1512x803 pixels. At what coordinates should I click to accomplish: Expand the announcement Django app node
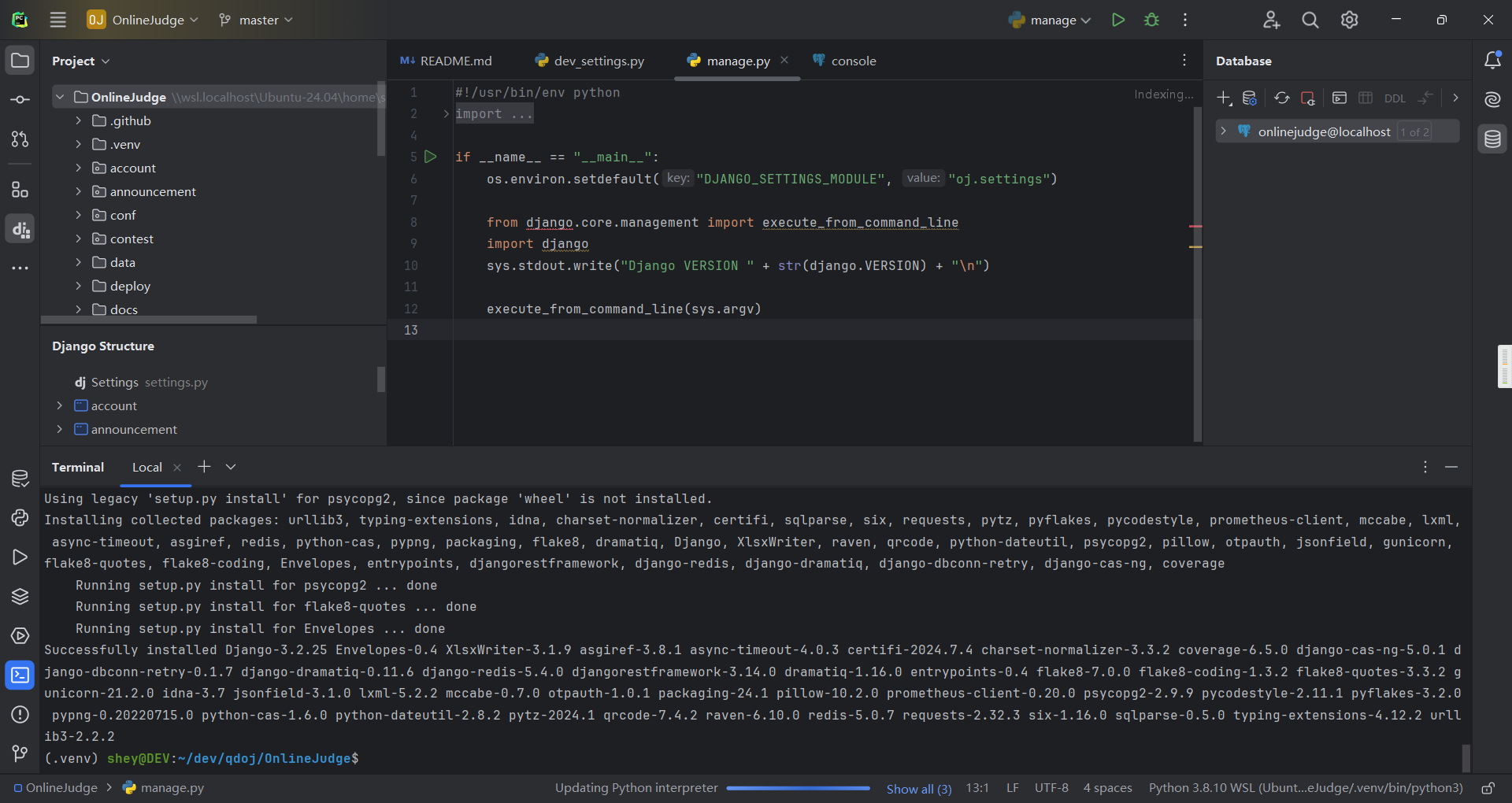[59, 429]
